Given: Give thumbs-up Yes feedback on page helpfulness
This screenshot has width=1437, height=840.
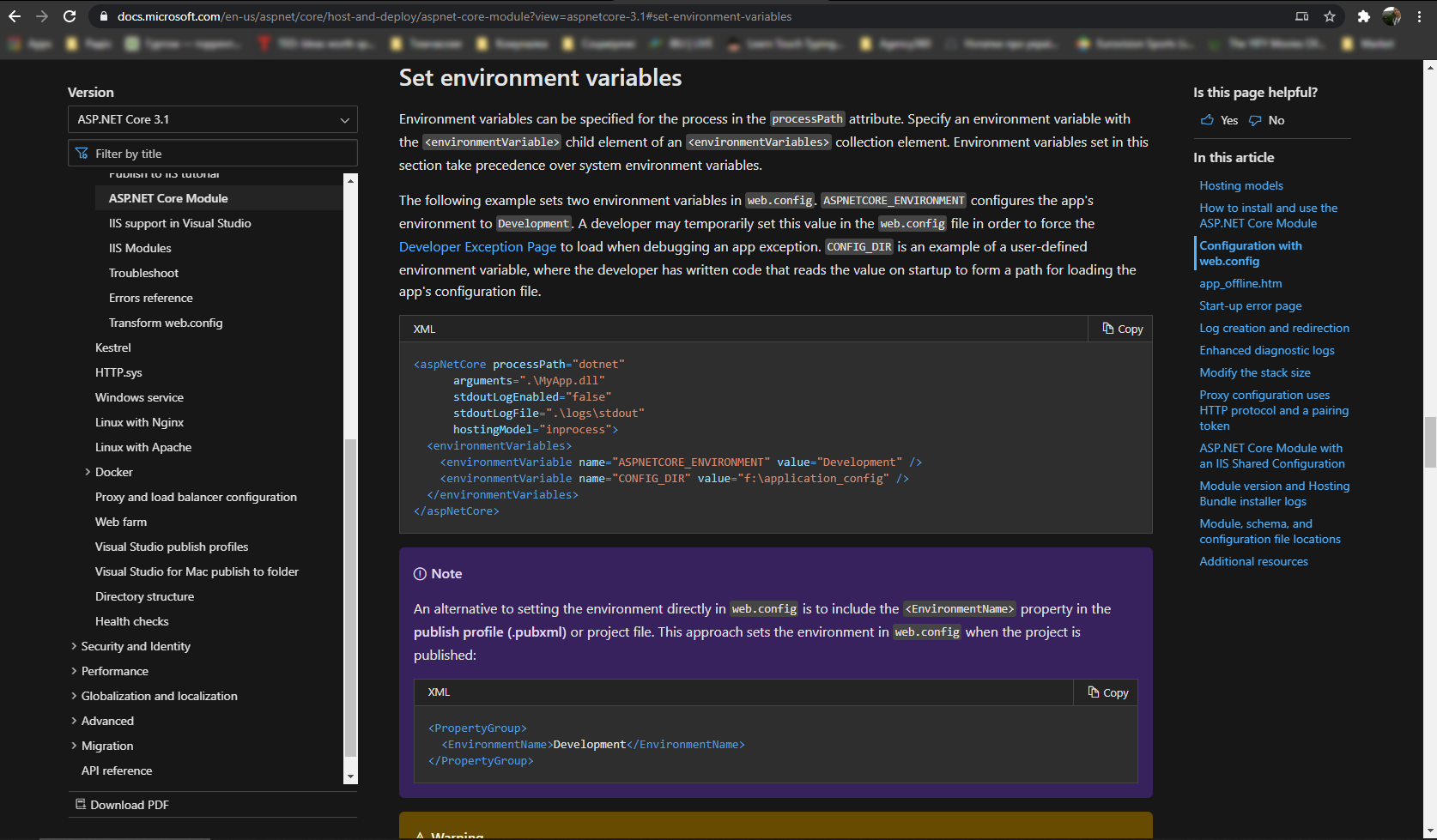Looking at the screenshot, I should (x=1218, y=120).
